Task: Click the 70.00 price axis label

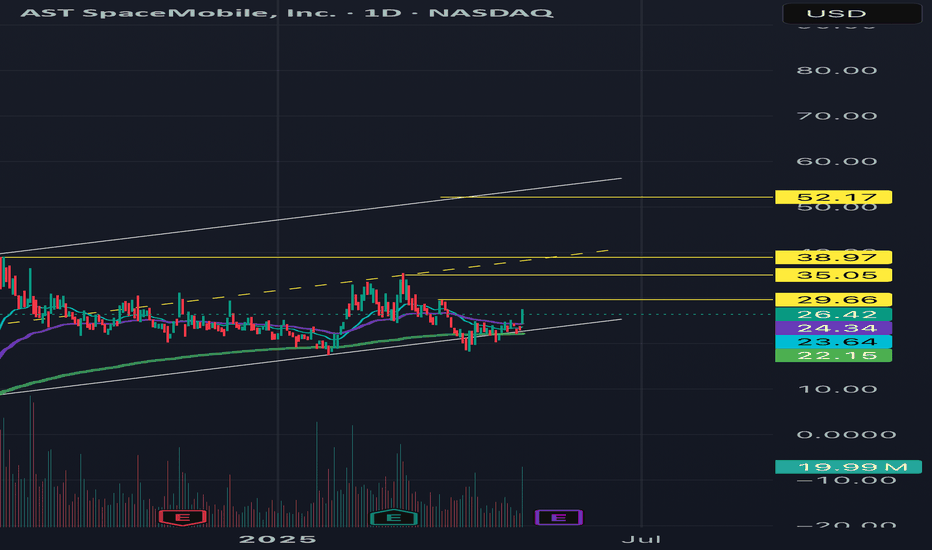Action: tap(837, 116)
